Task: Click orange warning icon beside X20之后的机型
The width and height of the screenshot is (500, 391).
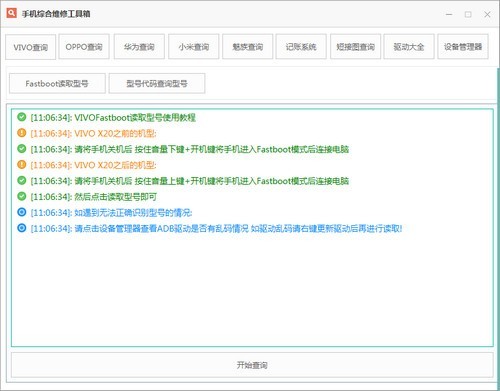Action: pyautogui.click(x=22, y=165)
